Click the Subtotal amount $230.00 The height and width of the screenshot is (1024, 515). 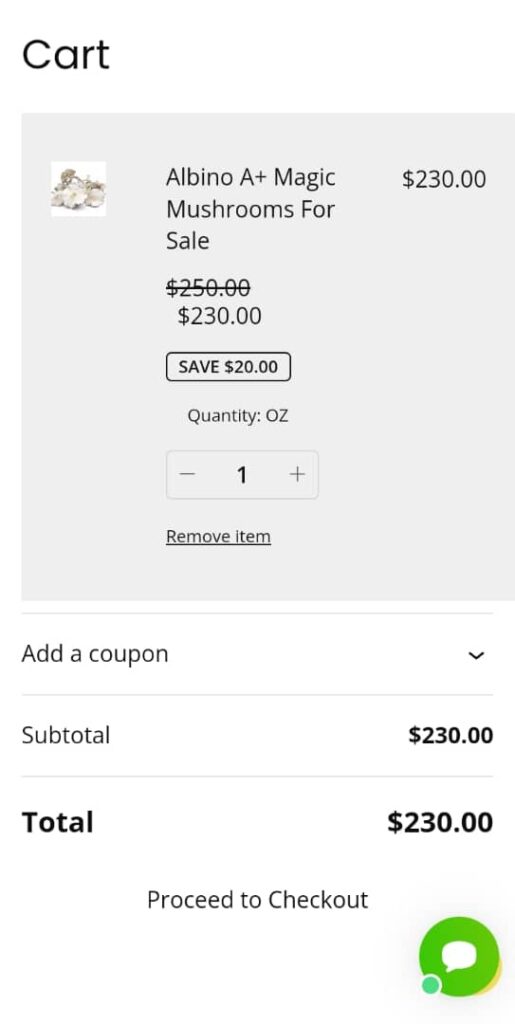451,735
